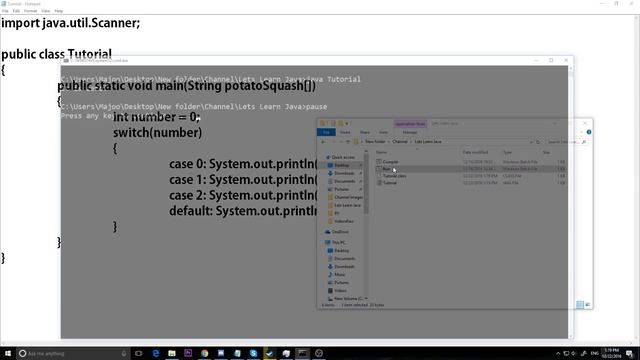Click the 'import java.util.Scanner;' code line
Viewport: 640px width, 360px height.
coord(71,23)
